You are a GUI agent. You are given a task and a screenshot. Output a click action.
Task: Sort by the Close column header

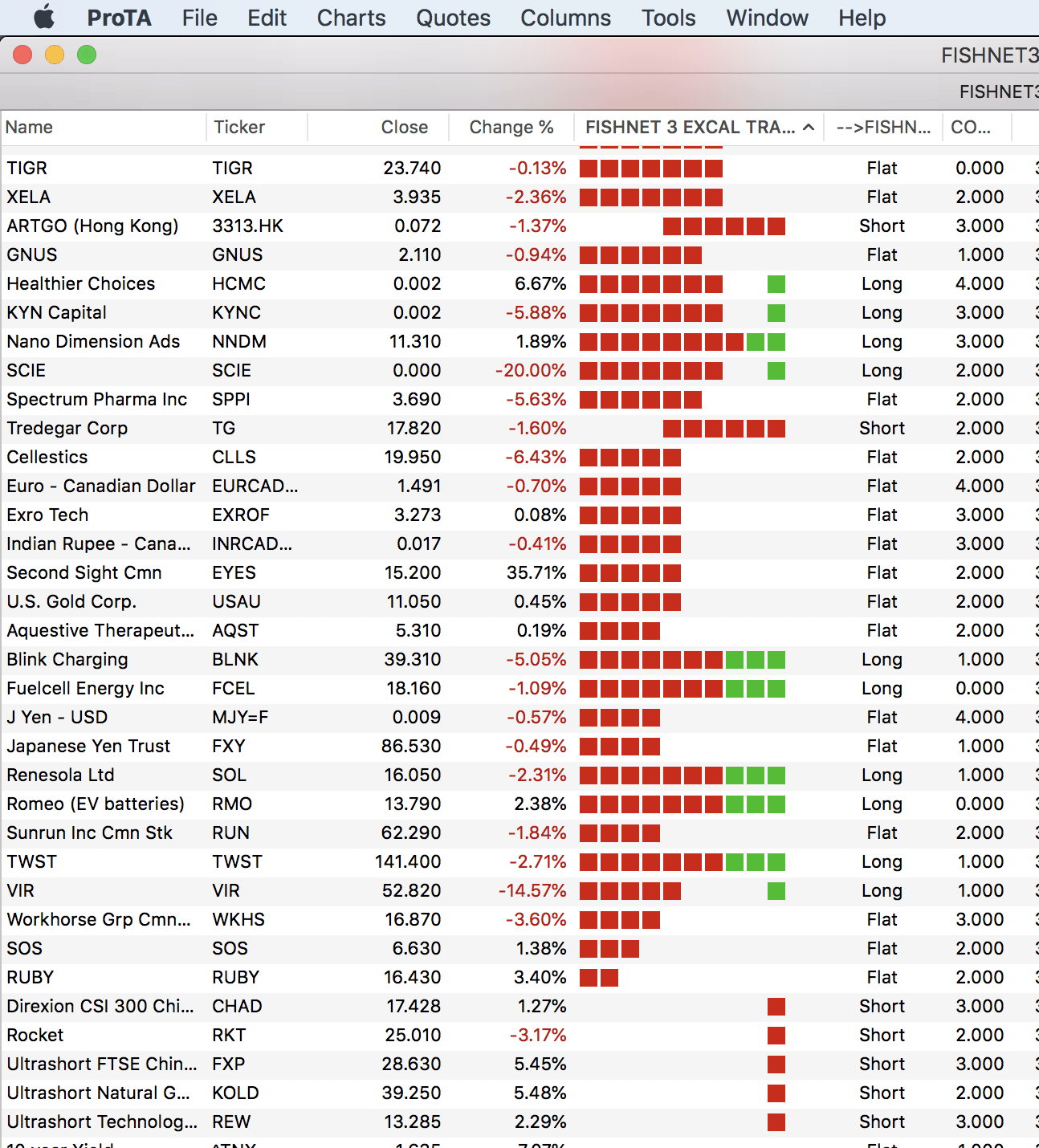click(378, 127)
